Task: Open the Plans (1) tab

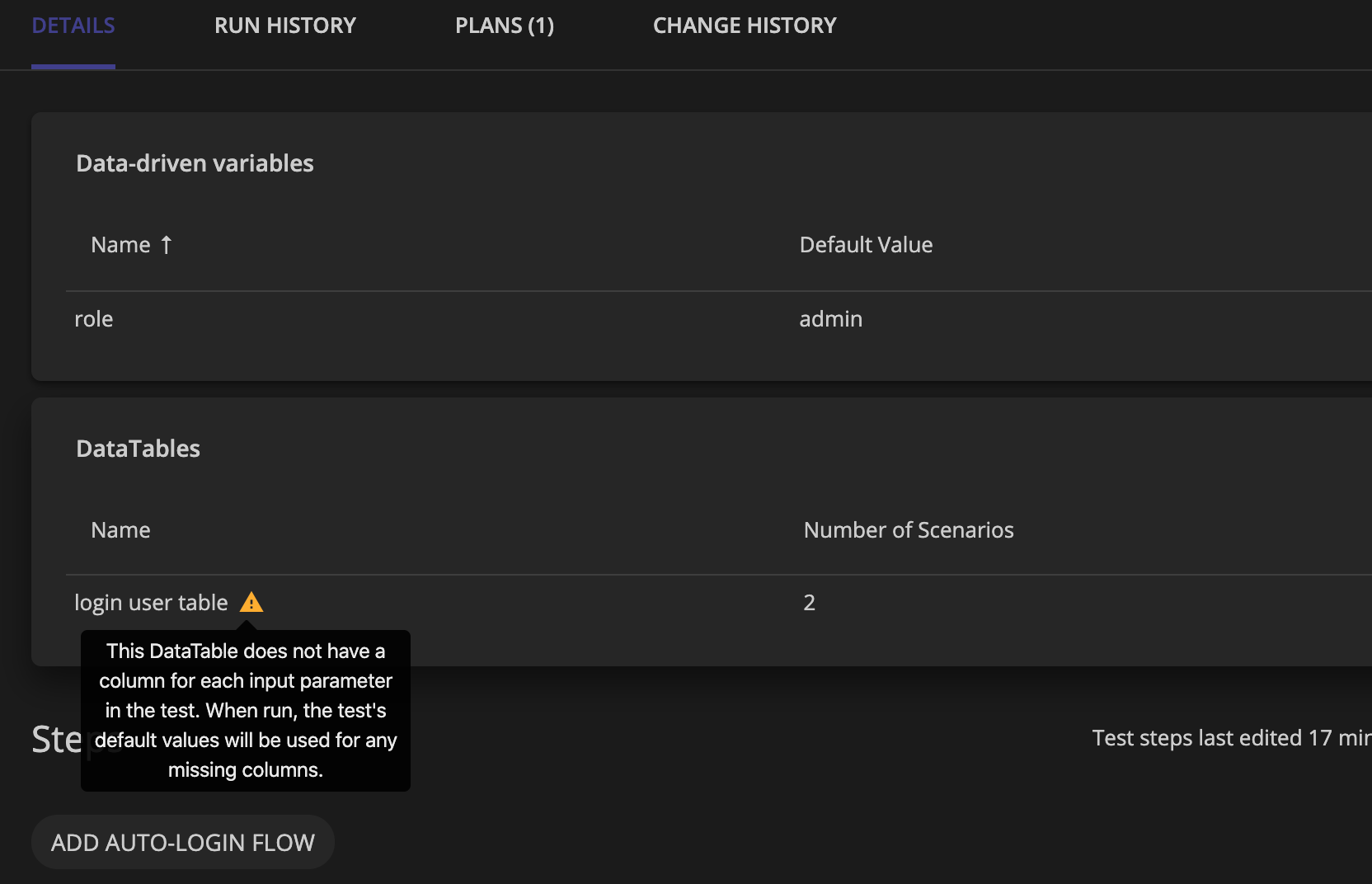Action: click(505, 26)
